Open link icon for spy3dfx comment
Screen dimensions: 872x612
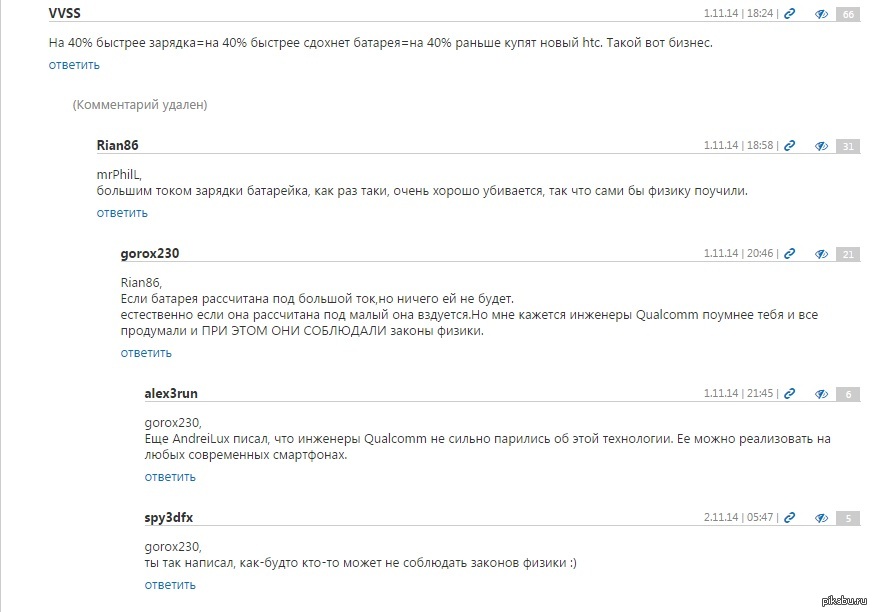coord(790,518)
